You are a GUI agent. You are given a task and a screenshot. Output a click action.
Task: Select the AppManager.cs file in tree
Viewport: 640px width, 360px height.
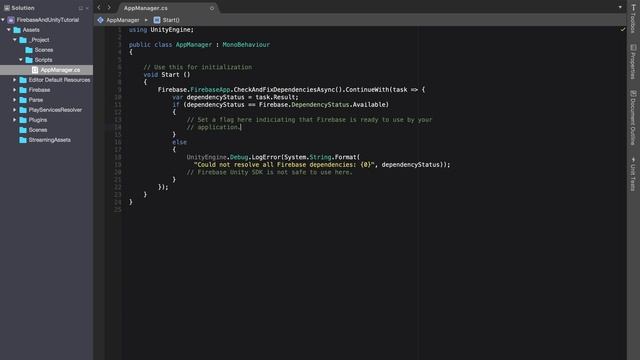tap(60, 70)
